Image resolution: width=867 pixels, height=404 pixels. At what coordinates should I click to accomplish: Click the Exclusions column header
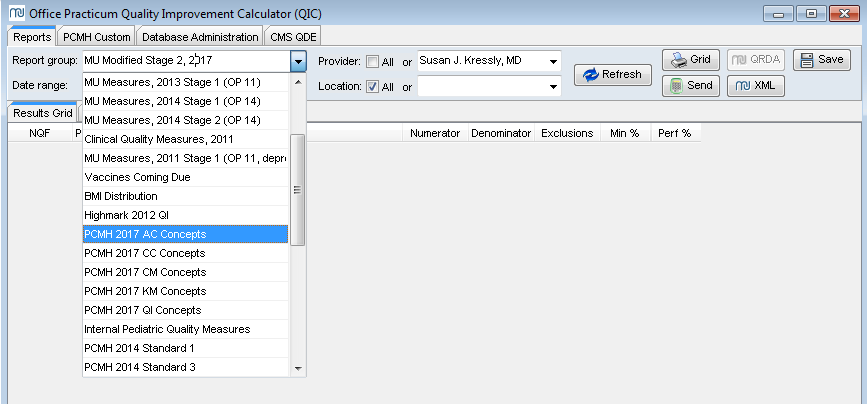pos(567,133)
